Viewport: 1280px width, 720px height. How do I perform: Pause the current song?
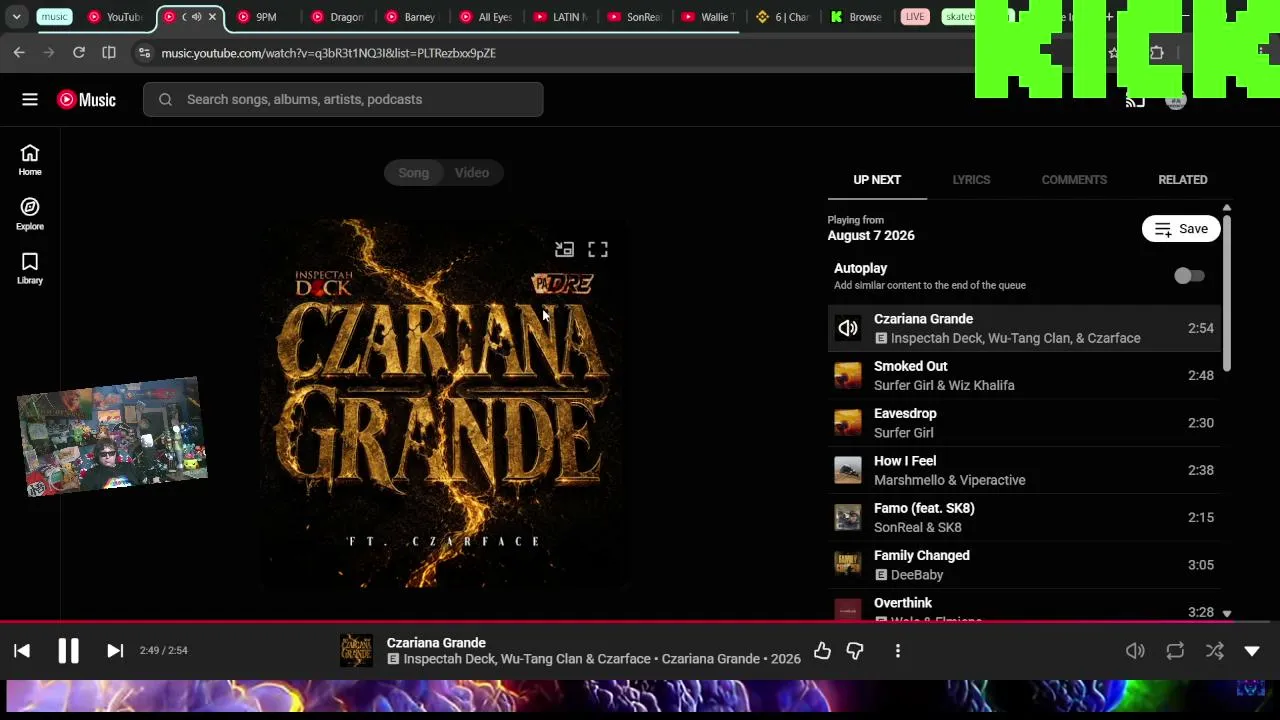coord(68,651)
